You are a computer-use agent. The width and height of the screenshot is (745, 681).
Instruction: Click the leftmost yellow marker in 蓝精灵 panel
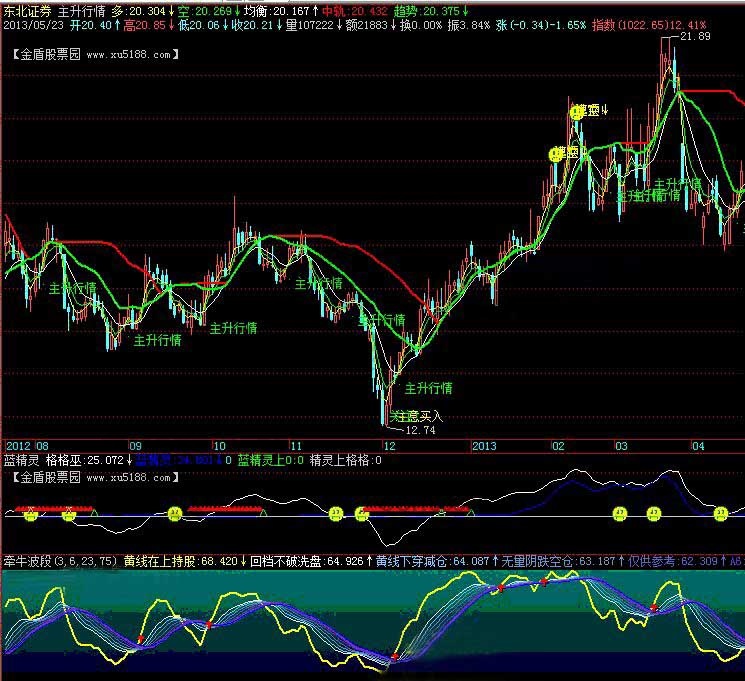coord(31,513)
